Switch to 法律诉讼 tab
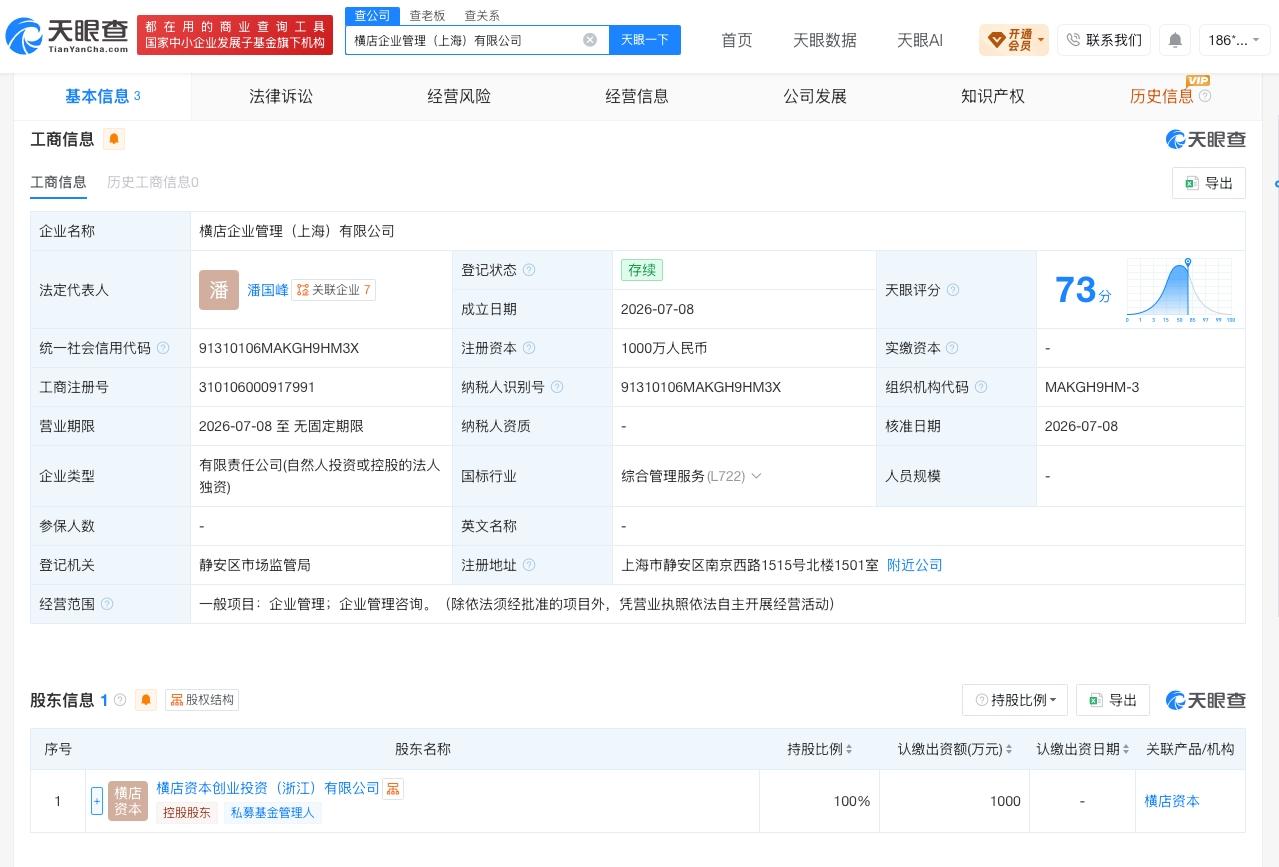 coord(281,96)
